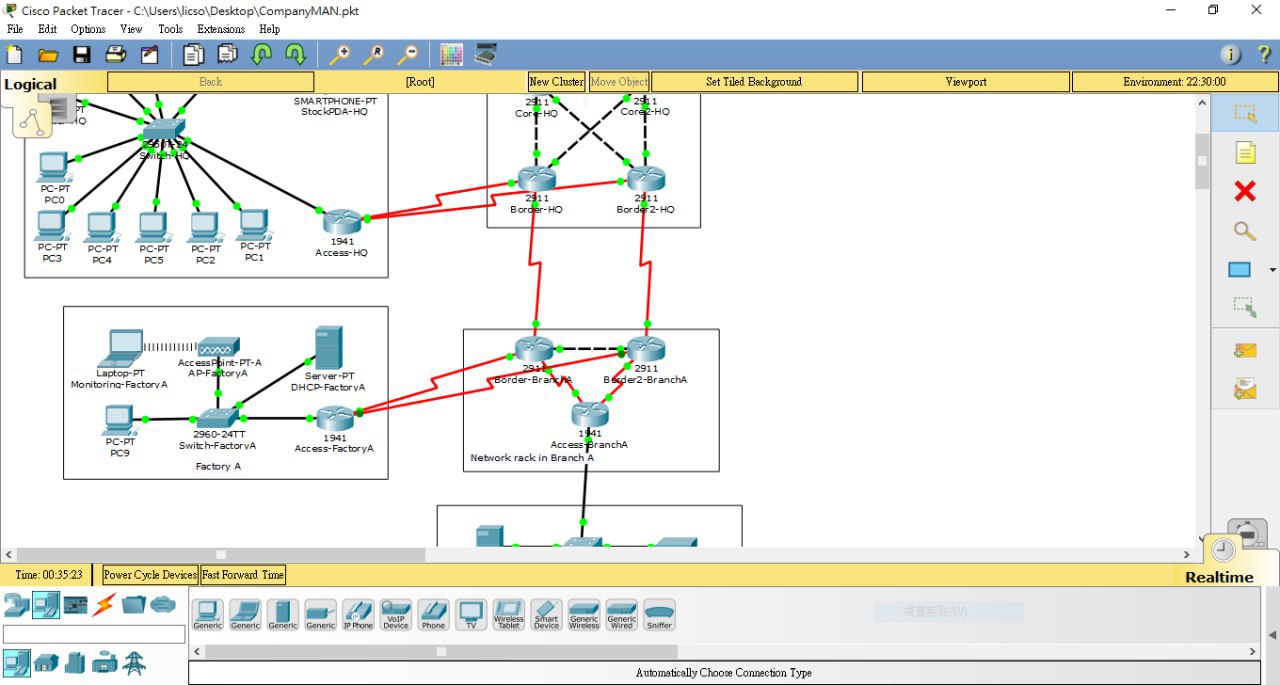Screen dimensions: 1280x685
Task: Redo with the right green arrow icon
Action: [x=296, y=54]
